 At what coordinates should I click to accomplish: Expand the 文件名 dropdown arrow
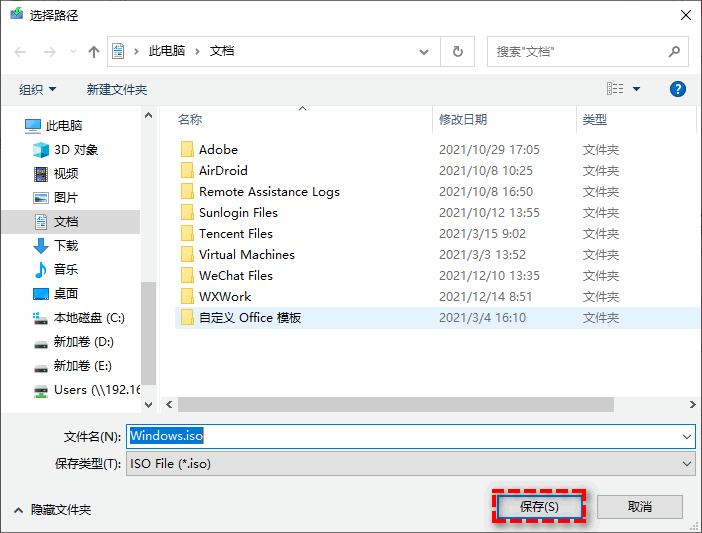click(687, 436)
